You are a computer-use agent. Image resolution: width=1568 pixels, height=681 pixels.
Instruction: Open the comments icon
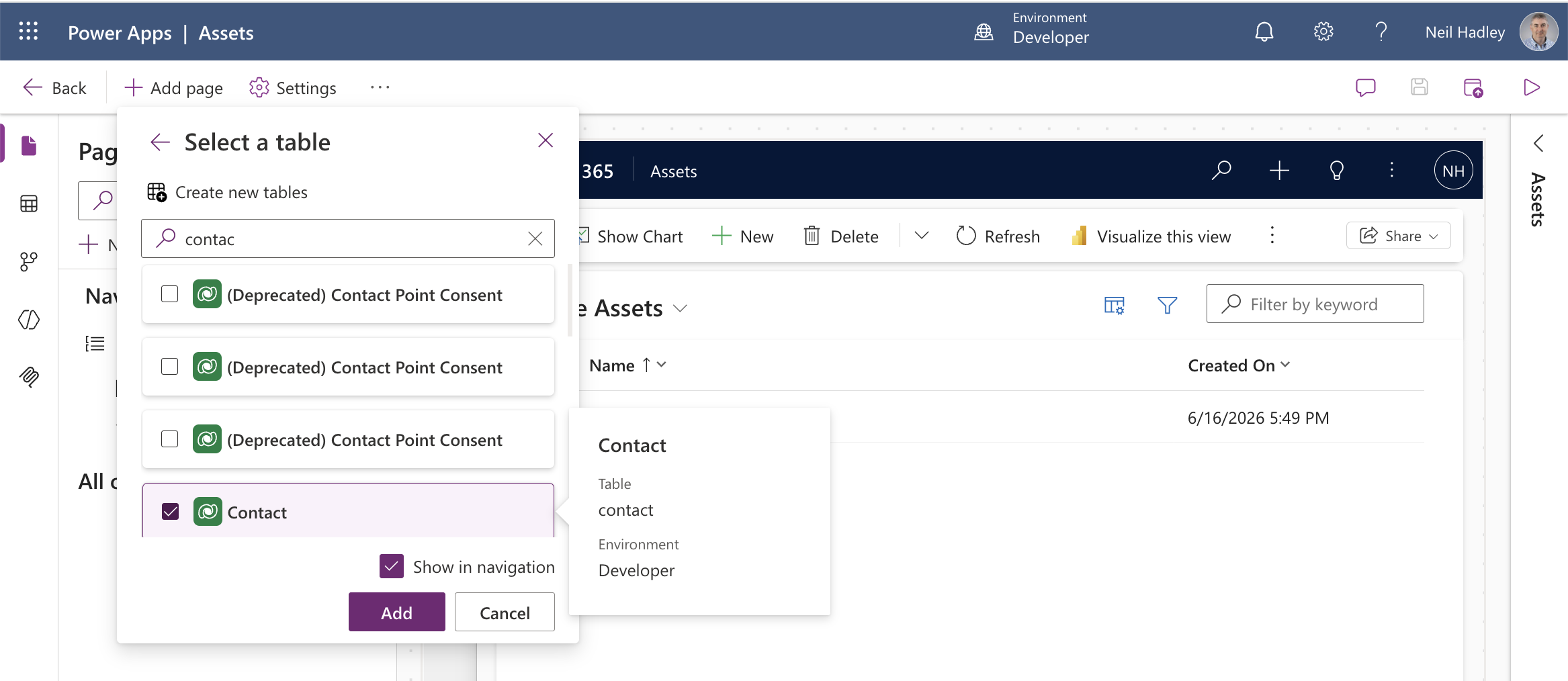1365,87
